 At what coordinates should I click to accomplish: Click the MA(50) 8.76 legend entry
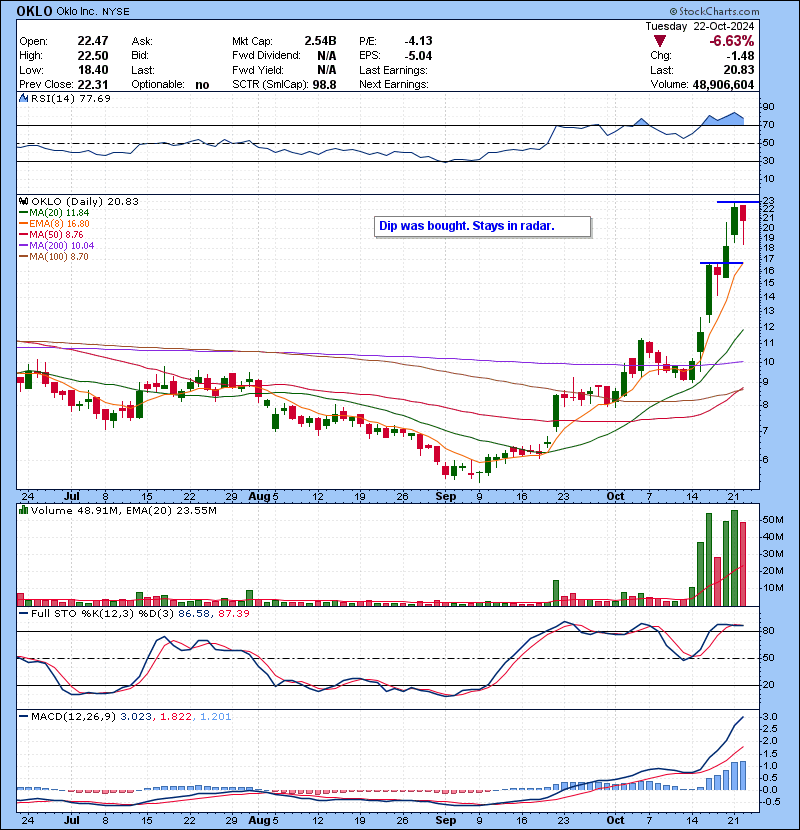click(x=51, y=234)
